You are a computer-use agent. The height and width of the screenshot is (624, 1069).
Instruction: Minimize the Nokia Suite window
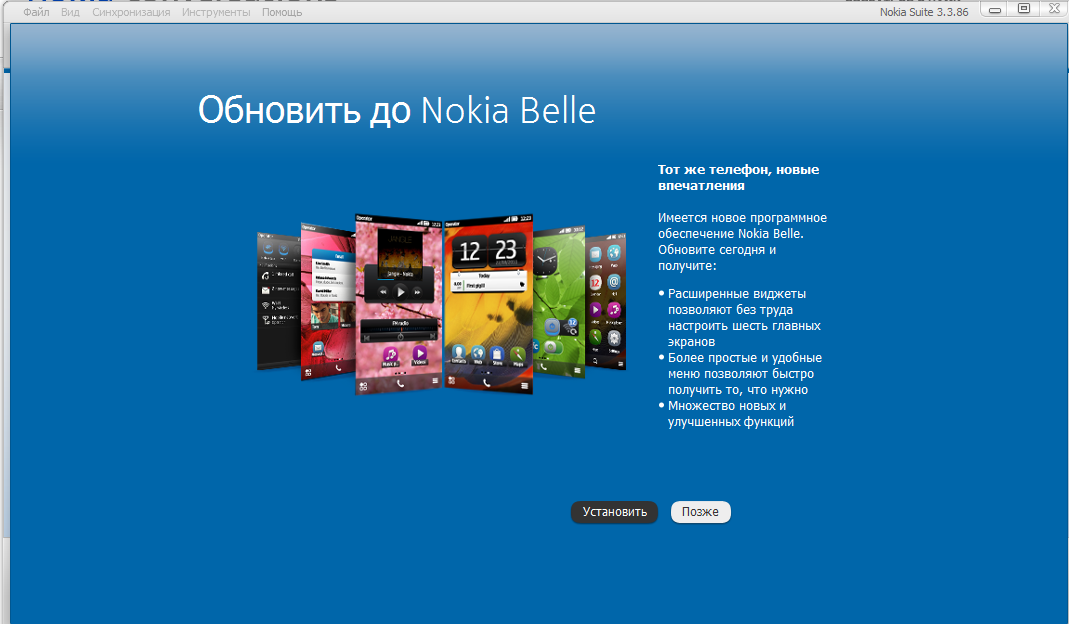point(995,10)
